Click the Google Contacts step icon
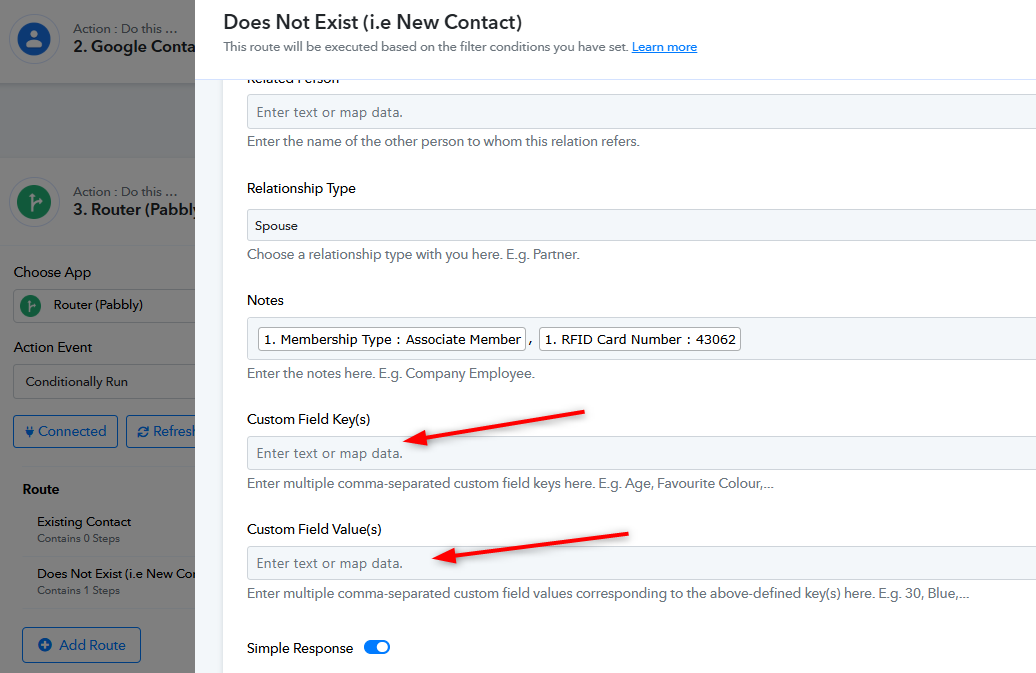Screen dimensions: 1036x673 (x=34, y=39)
